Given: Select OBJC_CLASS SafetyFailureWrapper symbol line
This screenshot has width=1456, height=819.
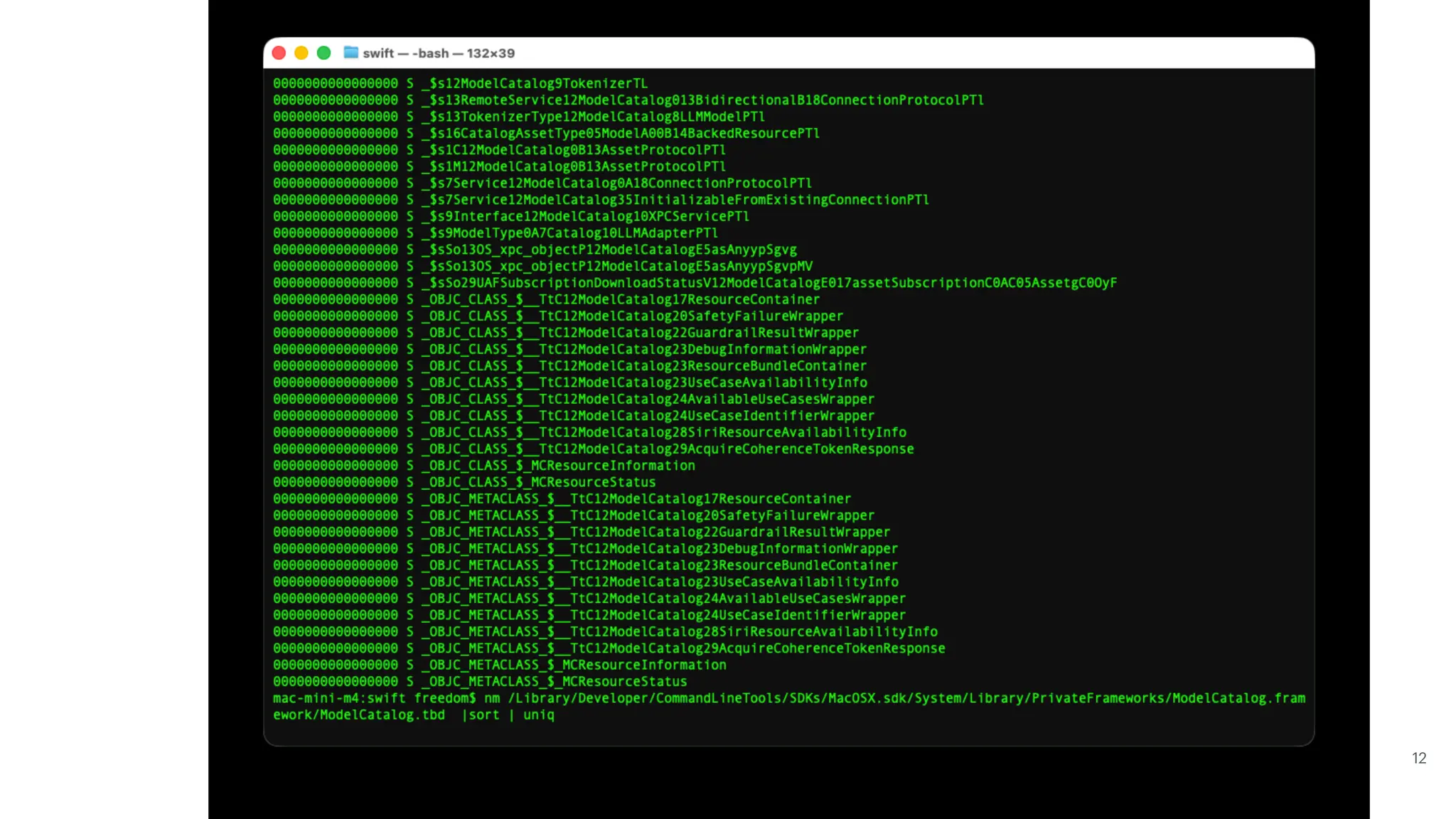Looking at the screenshot, I should point(632,316).
